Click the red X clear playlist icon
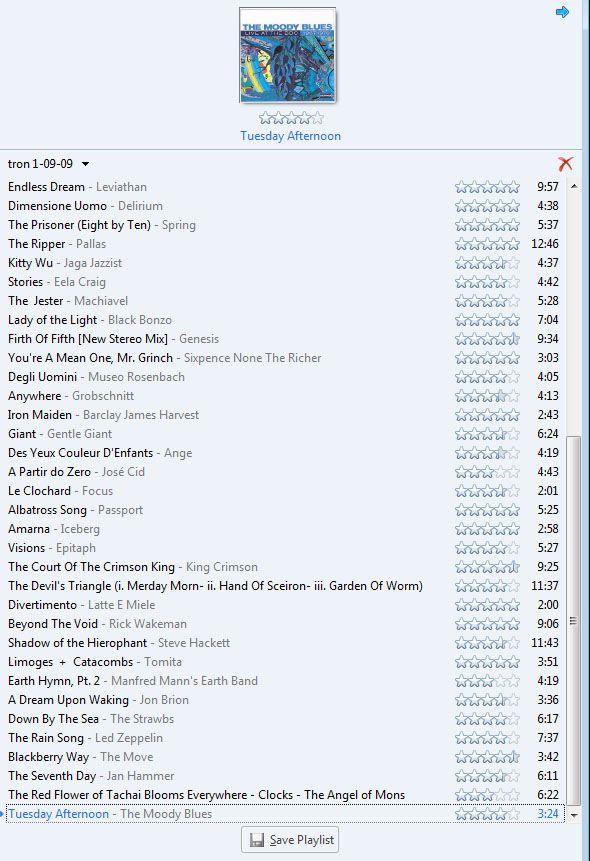590x861 pixels. [565, 164]
